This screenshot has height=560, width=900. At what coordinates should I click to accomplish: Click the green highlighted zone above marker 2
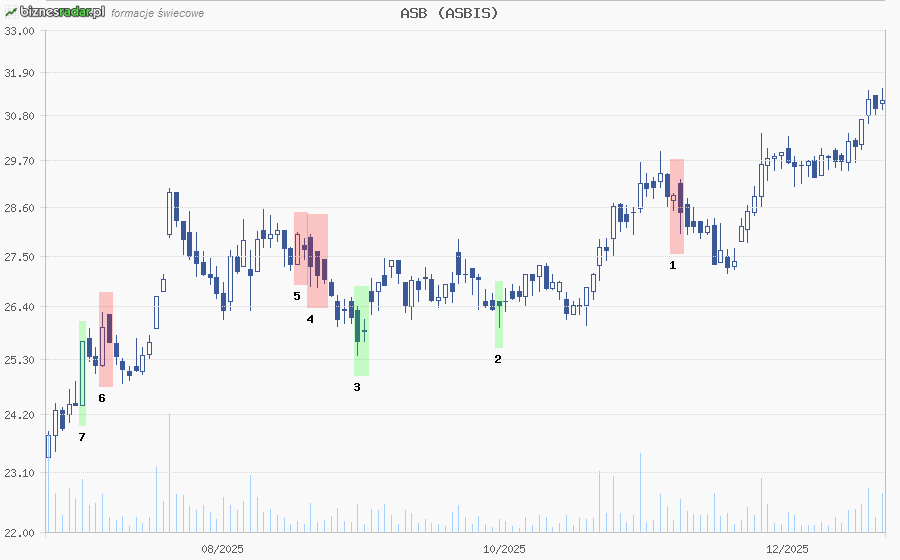pyautogui.click(x=499, y=314)
